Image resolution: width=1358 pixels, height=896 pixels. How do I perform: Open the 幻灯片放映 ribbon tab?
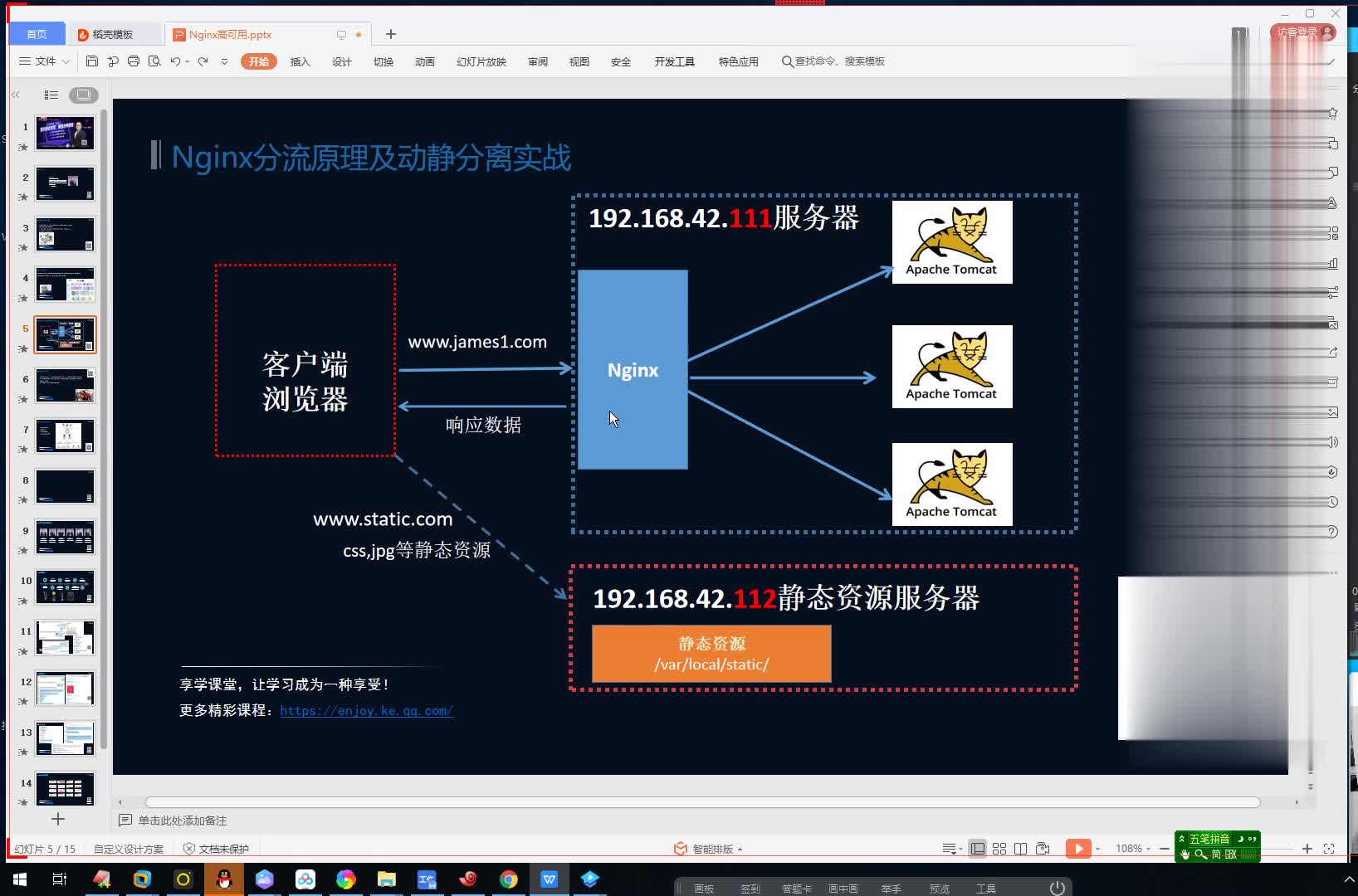pyautogui.click(x=481, y=62)
